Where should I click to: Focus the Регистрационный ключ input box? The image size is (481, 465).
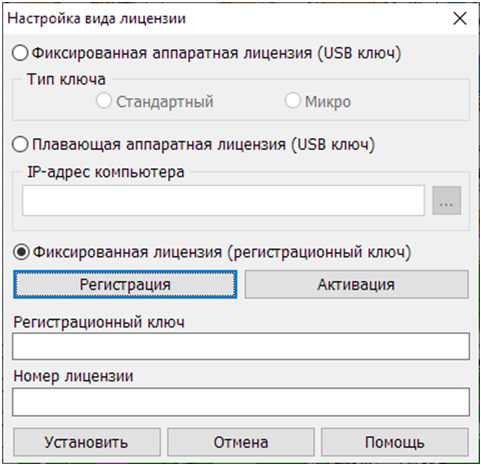(x=241, y=346)
